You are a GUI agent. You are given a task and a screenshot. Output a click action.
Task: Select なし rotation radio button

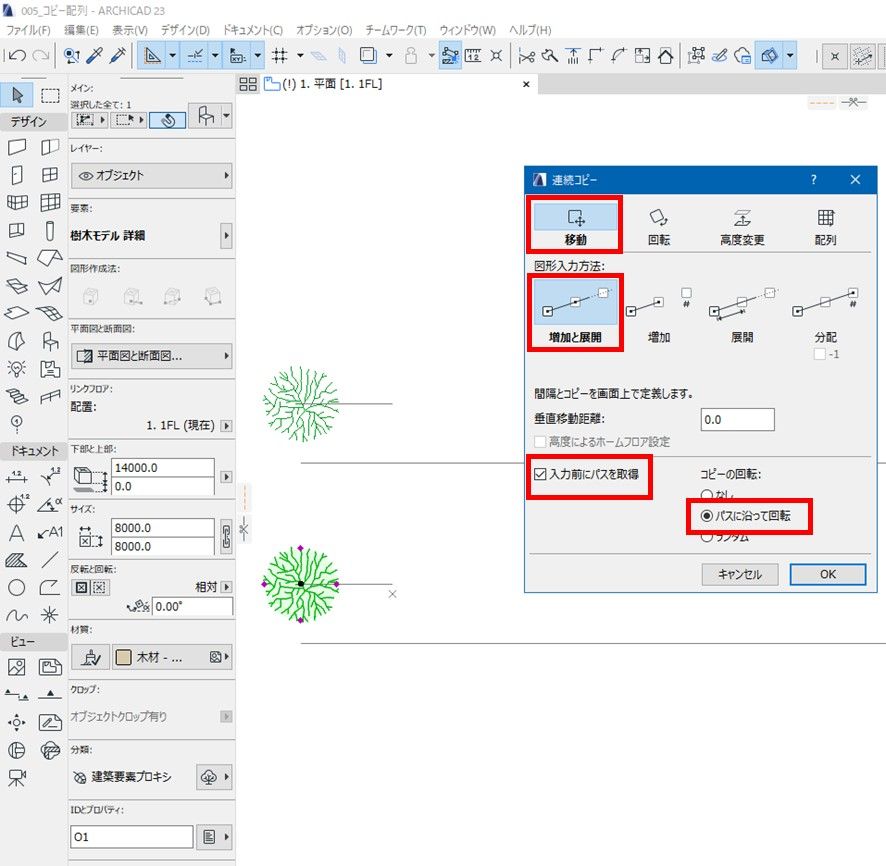pos(706,495)
